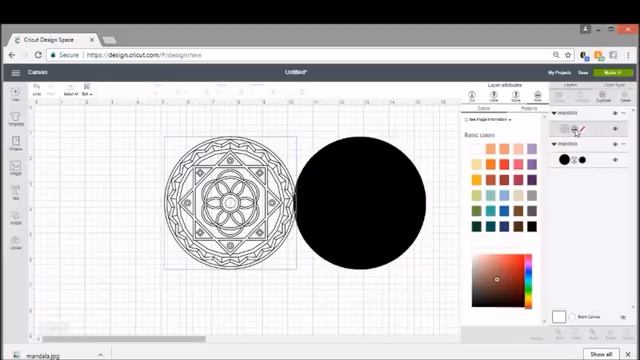Pick the bright red swatch in Basic colors
The image size is (640, 360).
(x=504, y=164)
